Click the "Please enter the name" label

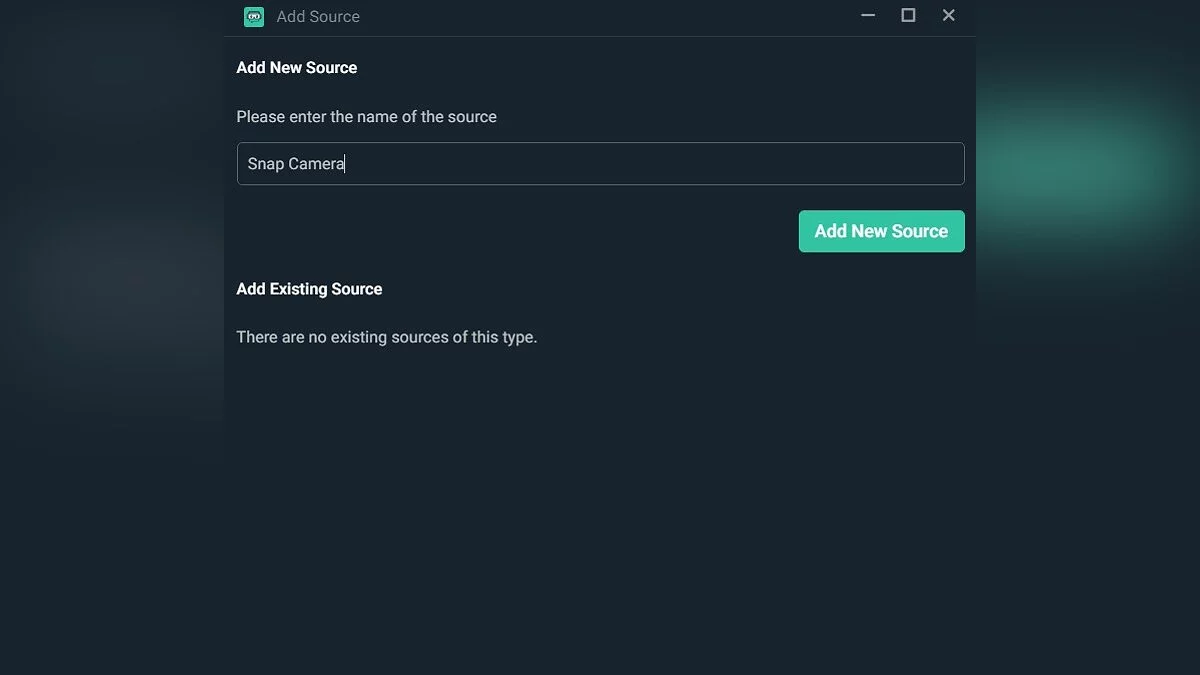[366, 117]
